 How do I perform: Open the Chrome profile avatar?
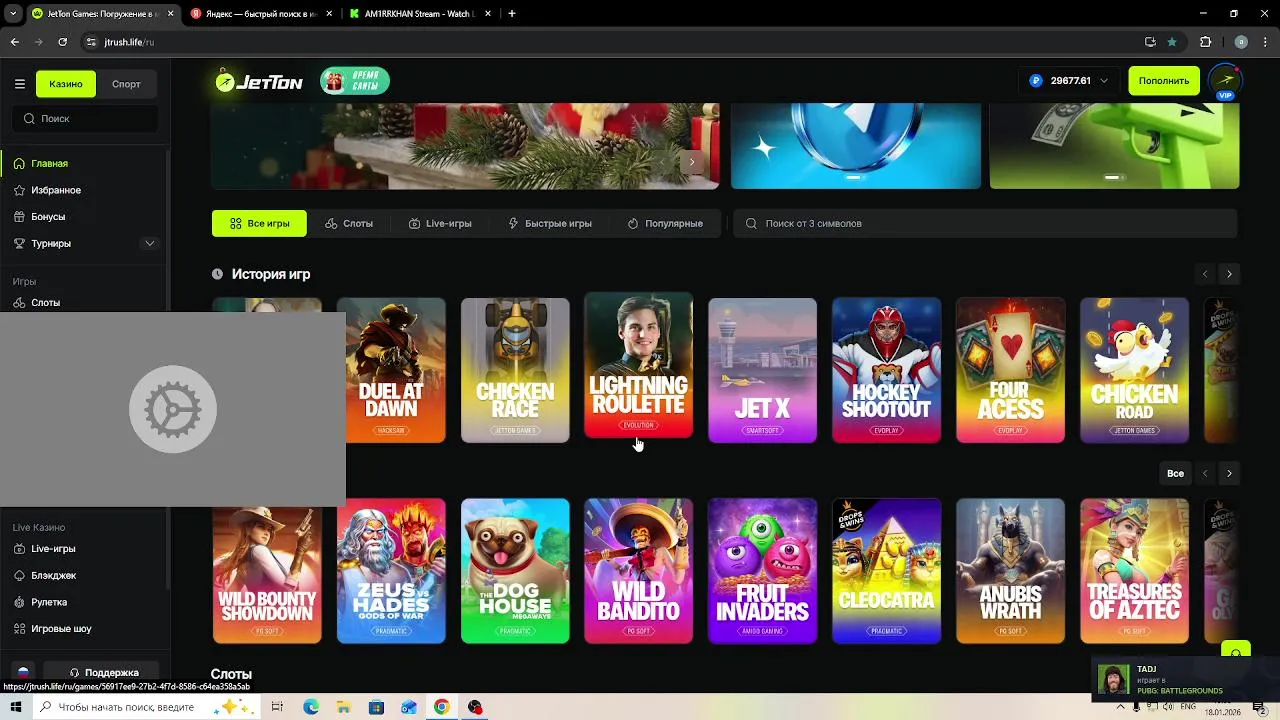click(x=1241, y=42)
